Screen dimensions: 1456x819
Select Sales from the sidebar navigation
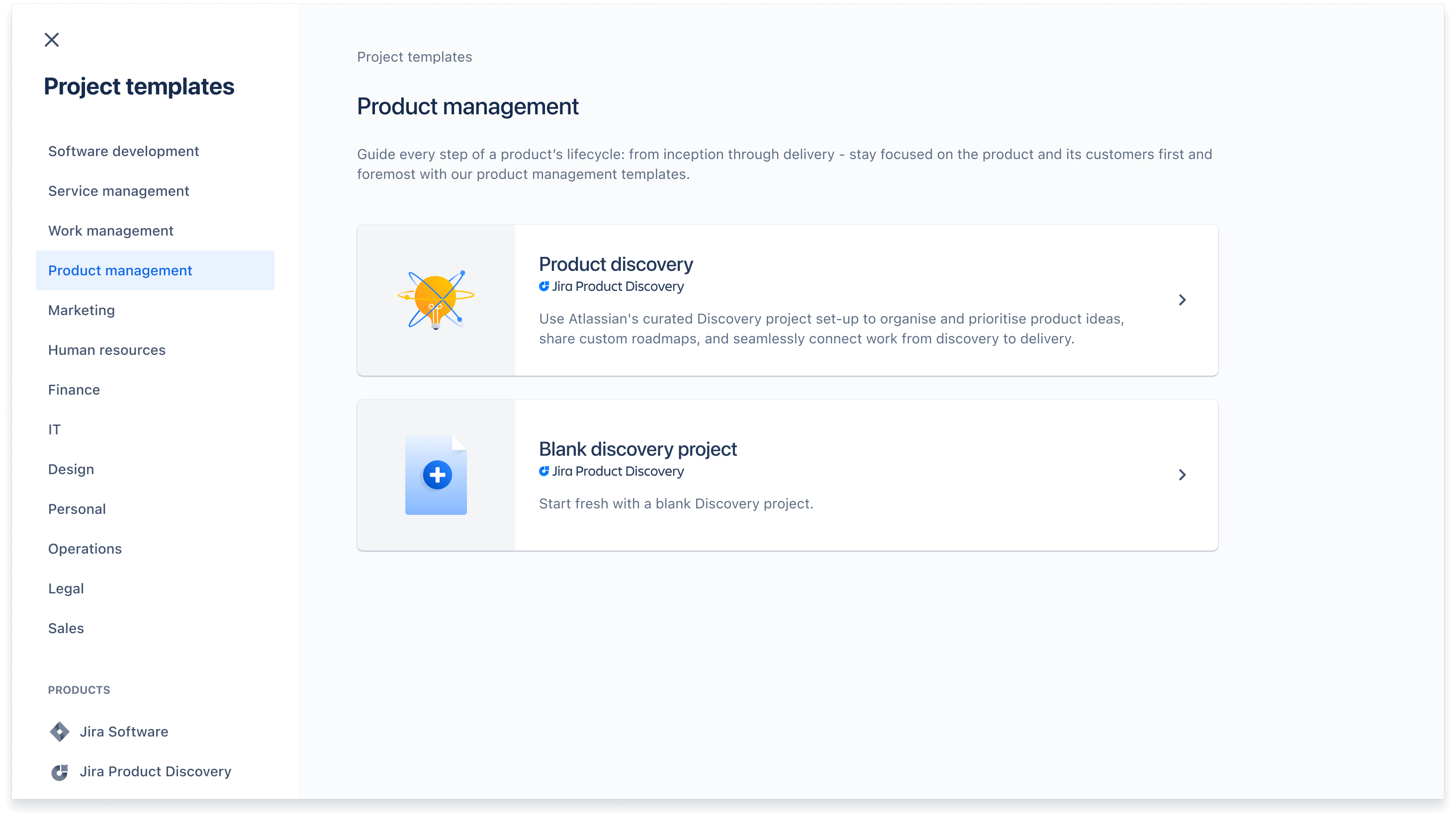tap(66, 628)
